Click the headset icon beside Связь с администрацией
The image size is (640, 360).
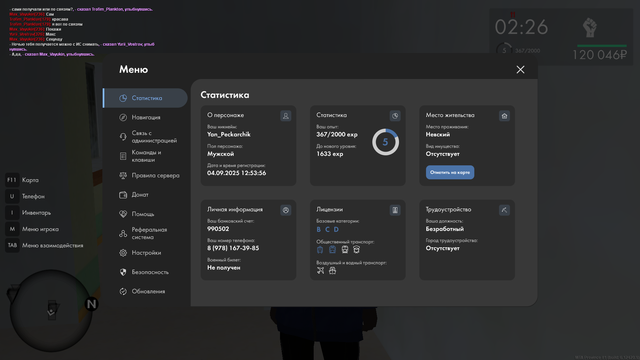click(x=123, y=137)
